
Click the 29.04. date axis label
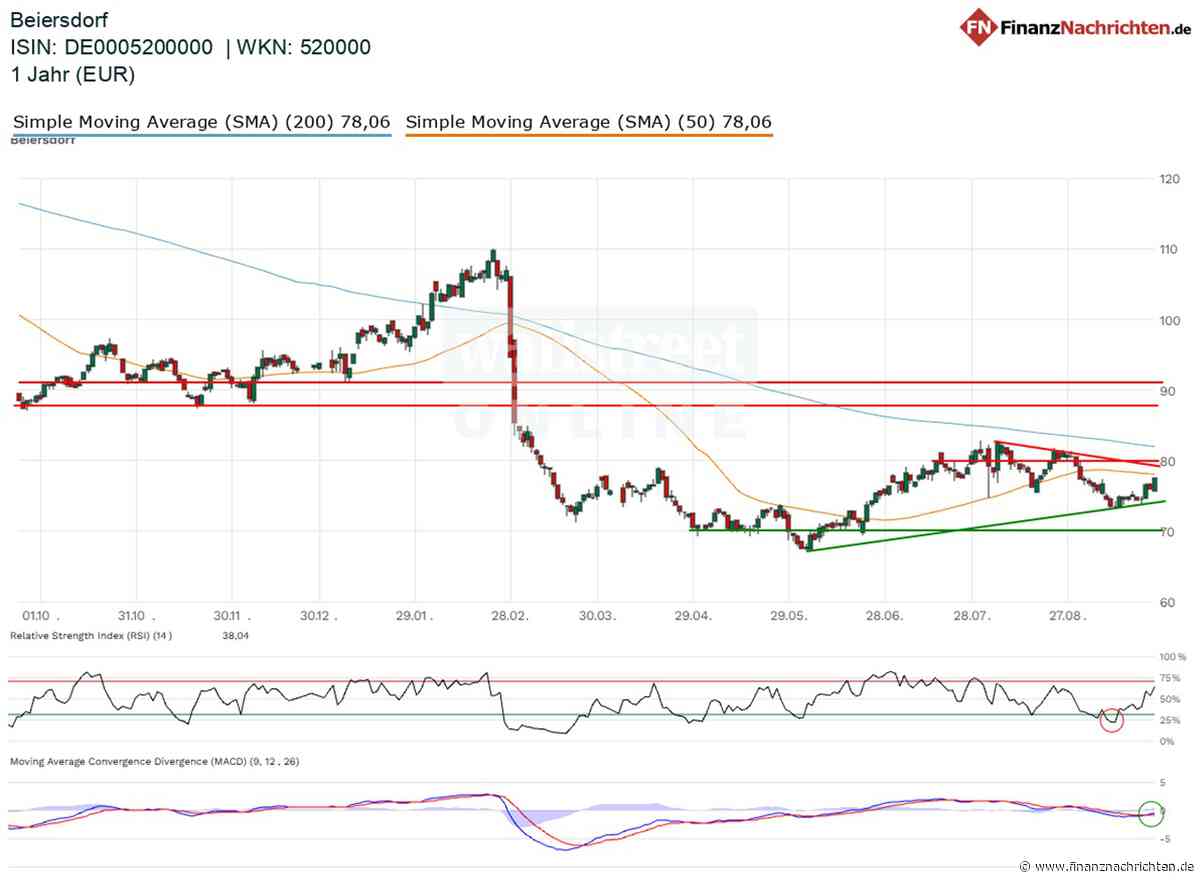point(692,614)
